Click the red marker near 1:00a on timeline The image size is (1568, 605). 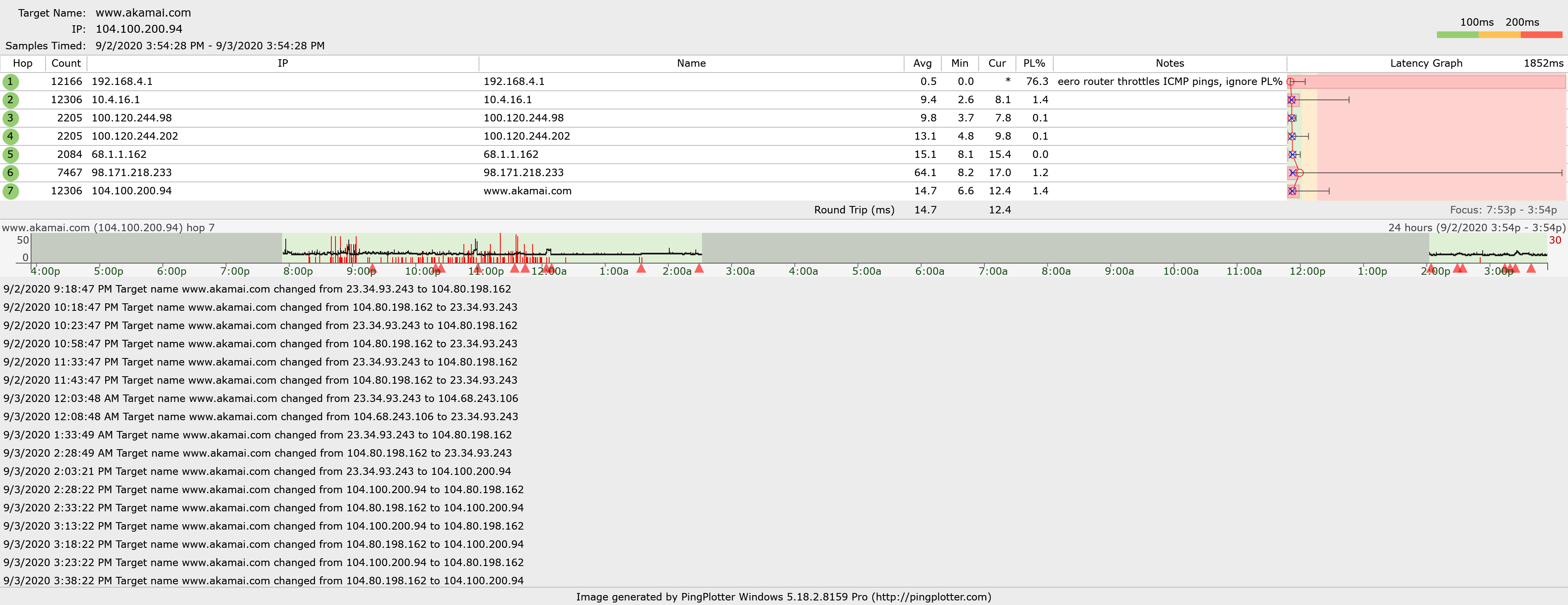[x=641, y=268]
